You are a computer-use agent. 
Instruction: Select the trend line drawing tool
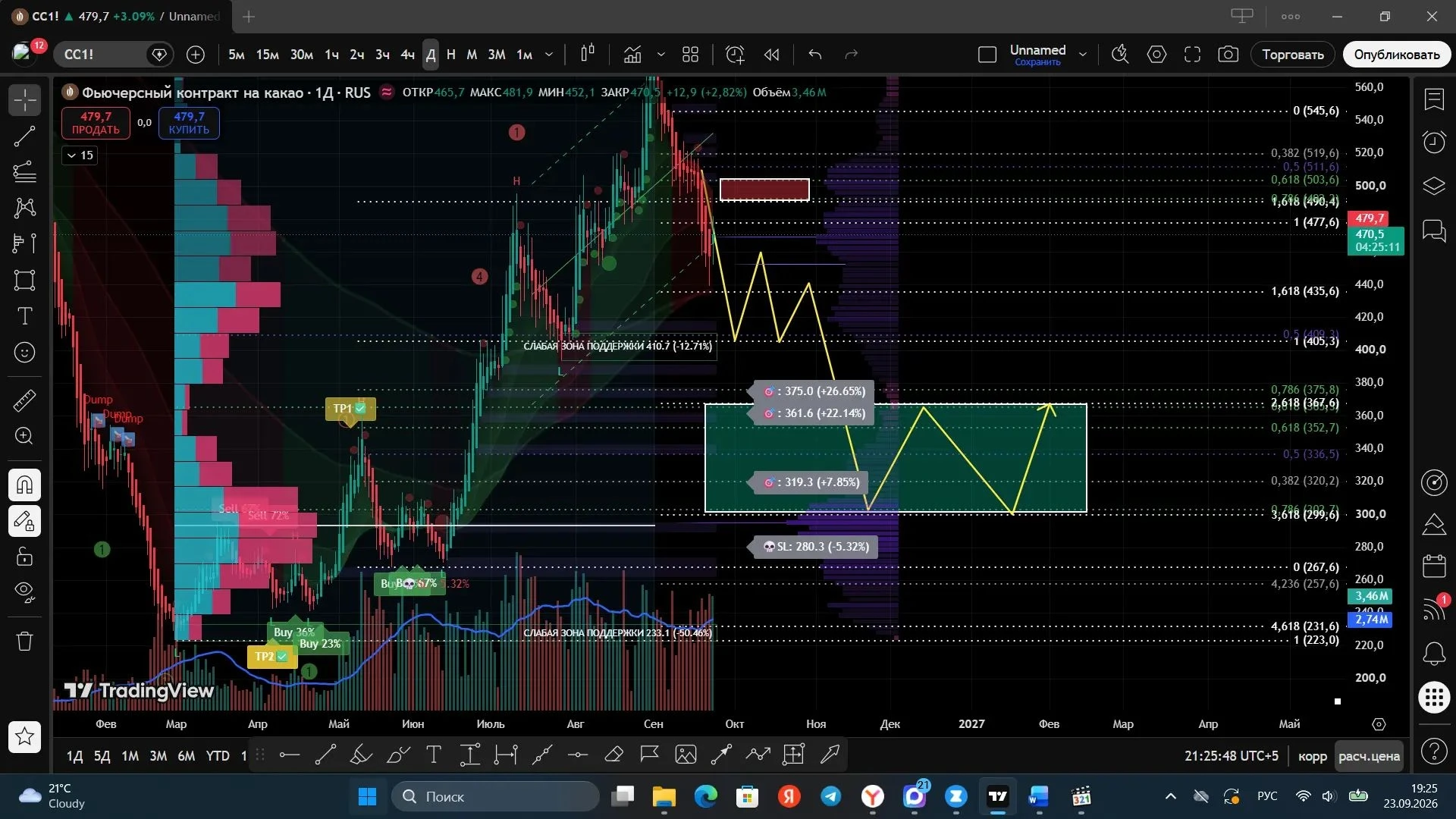pyautogui.click(x=24, y=136)
